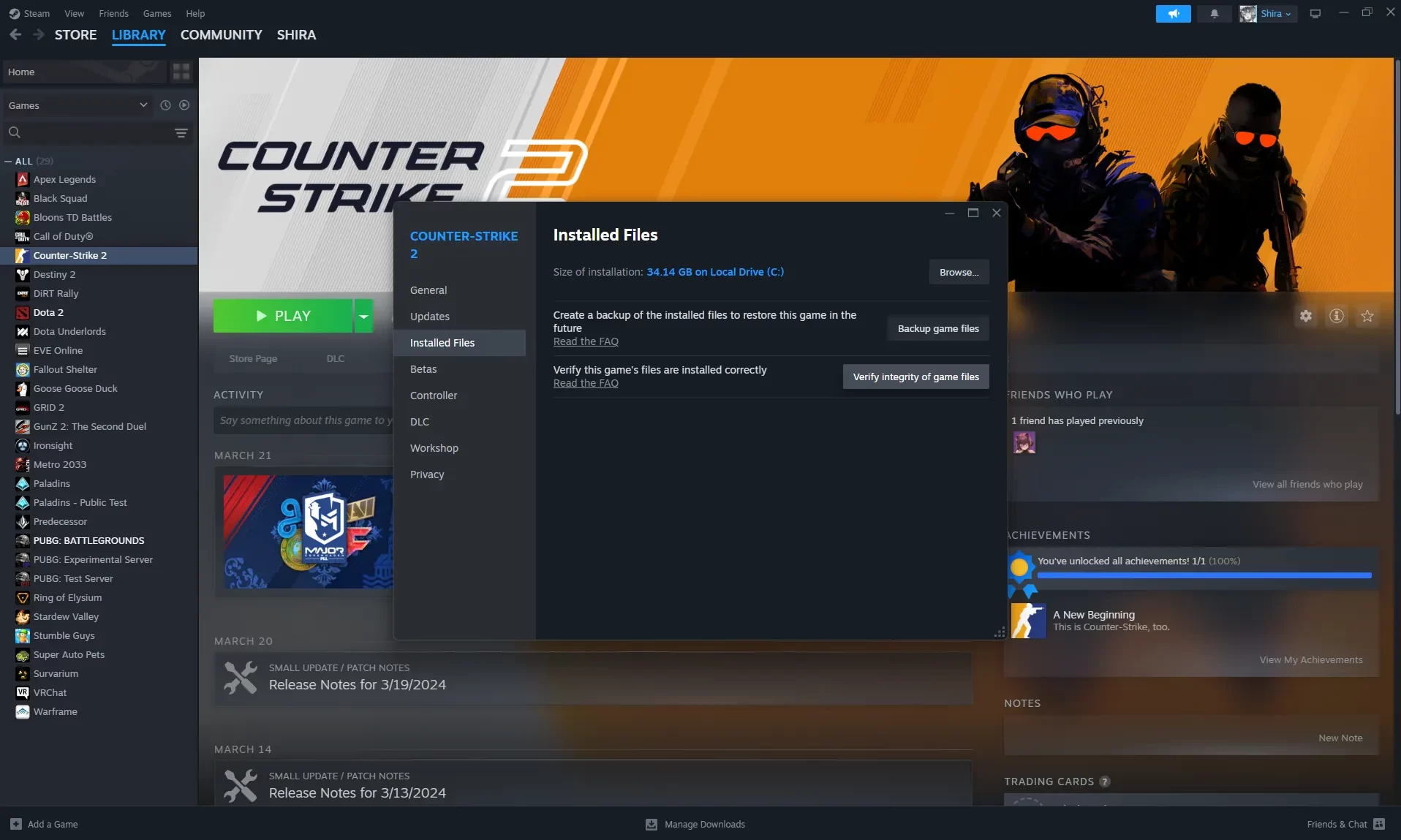Click the Dota 2 game icon
1401x840 pixels.
click(23, 312)
